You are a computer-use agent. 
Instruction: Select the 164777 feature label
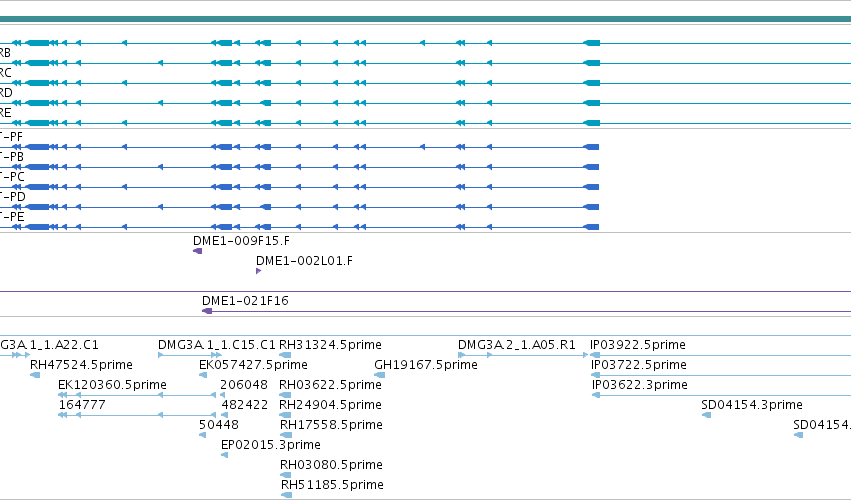81,405
